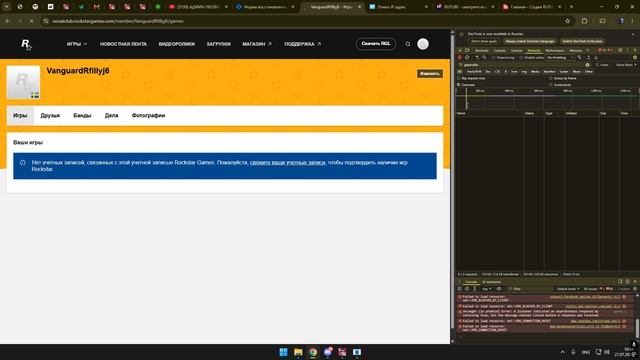The image size is (640, 360).
Task: Switch to the Банды profile tab
Action: click(82, 116)
